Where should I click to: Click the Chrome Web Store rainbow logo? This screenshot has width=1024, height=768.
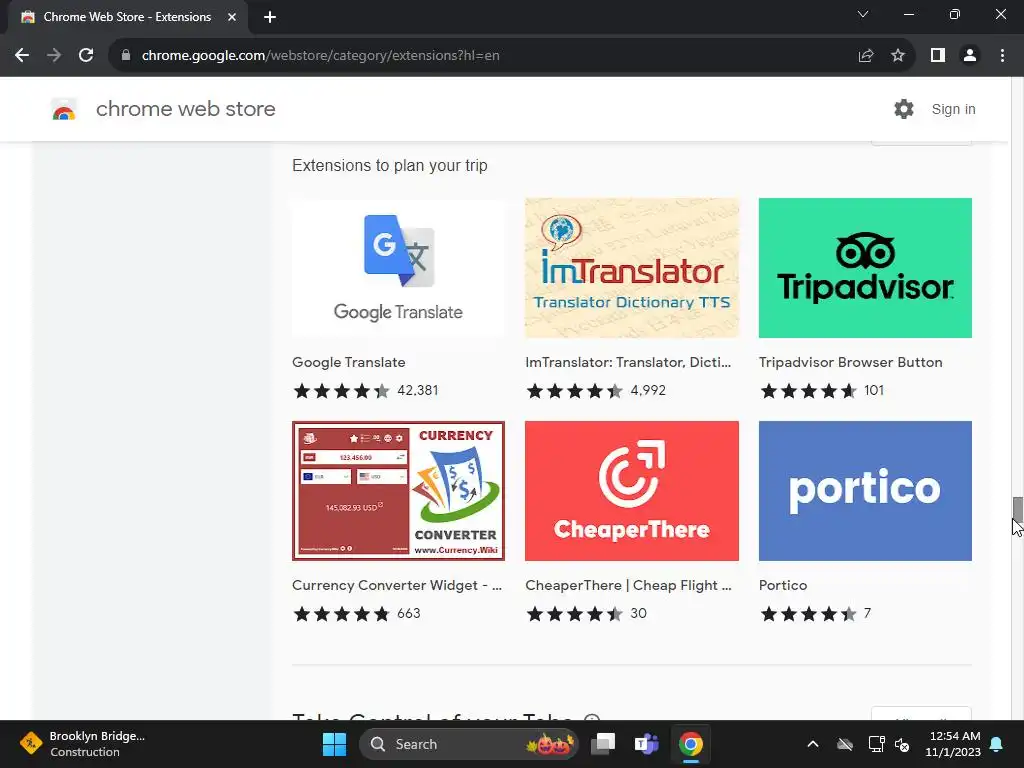coord(64,109)
